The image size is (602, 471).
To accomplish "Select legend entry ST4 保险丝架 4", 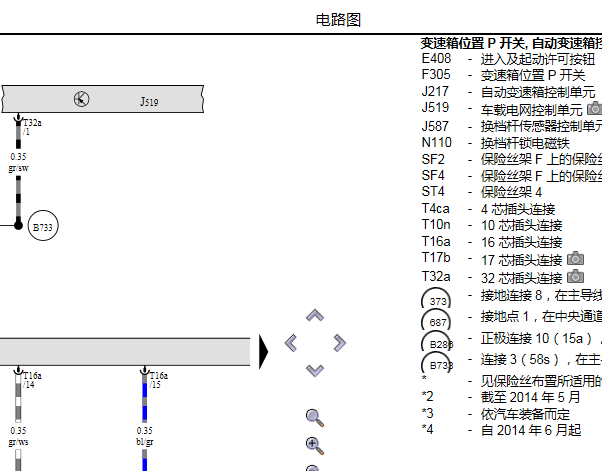I will point(481,192).
